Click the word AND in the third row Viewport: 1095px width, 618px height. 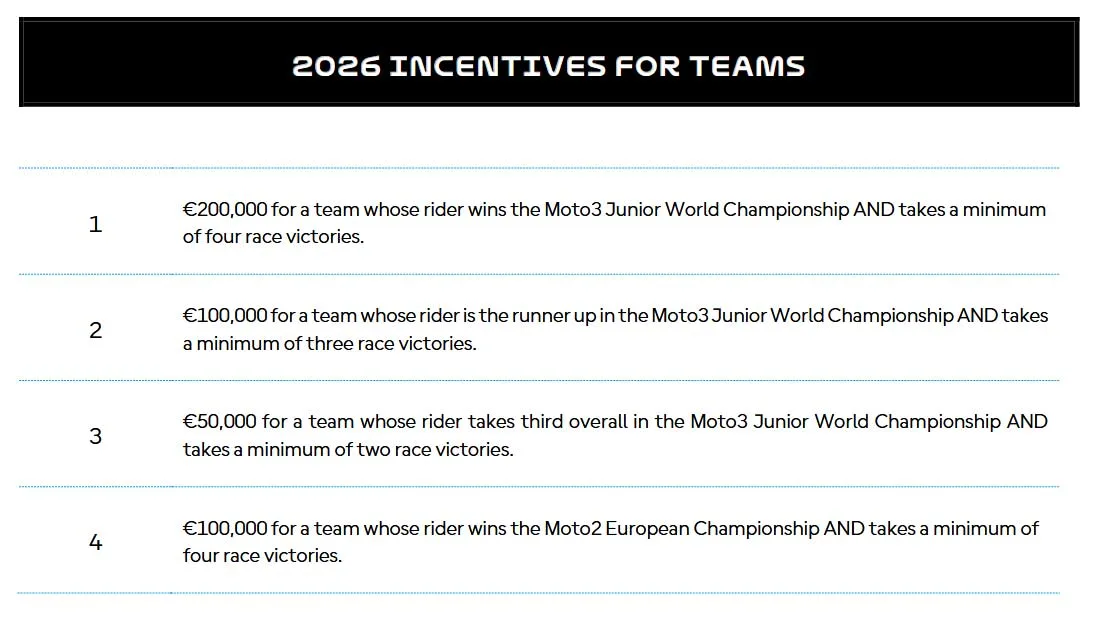(x=1027, y=422)
